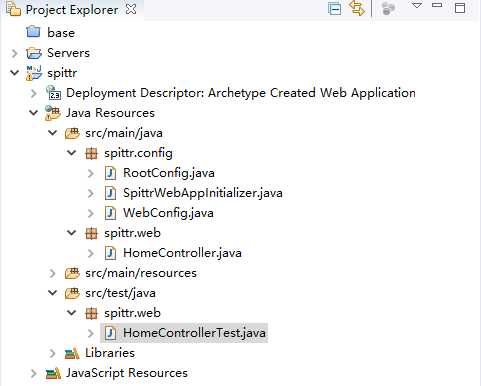
Task: Select spittr.web label above HomeController.java
Action: [x=132, y=233]
